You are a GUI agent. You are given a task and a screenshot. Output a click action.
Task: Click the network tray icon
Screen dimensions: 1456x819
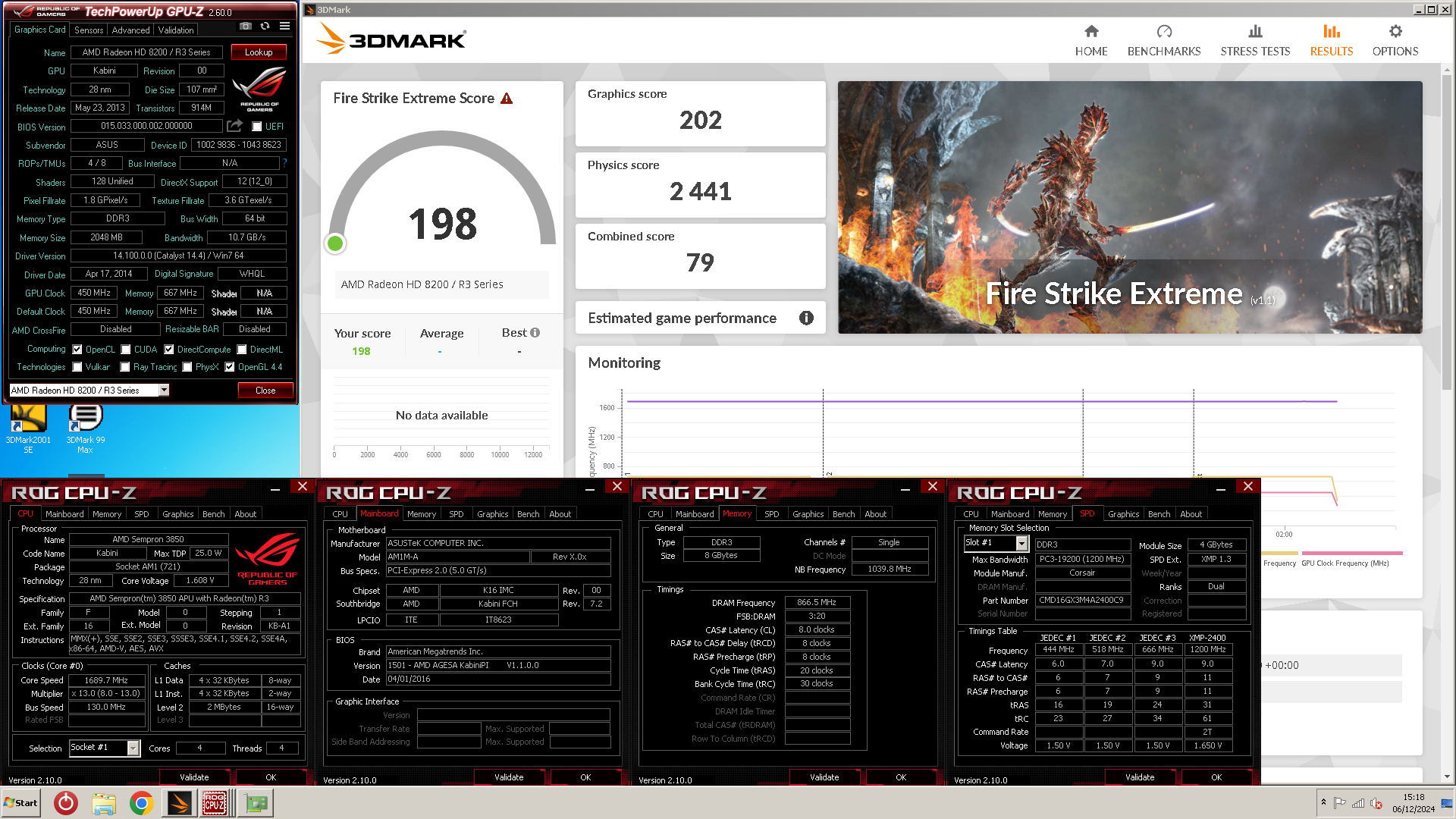[1358, 803]
